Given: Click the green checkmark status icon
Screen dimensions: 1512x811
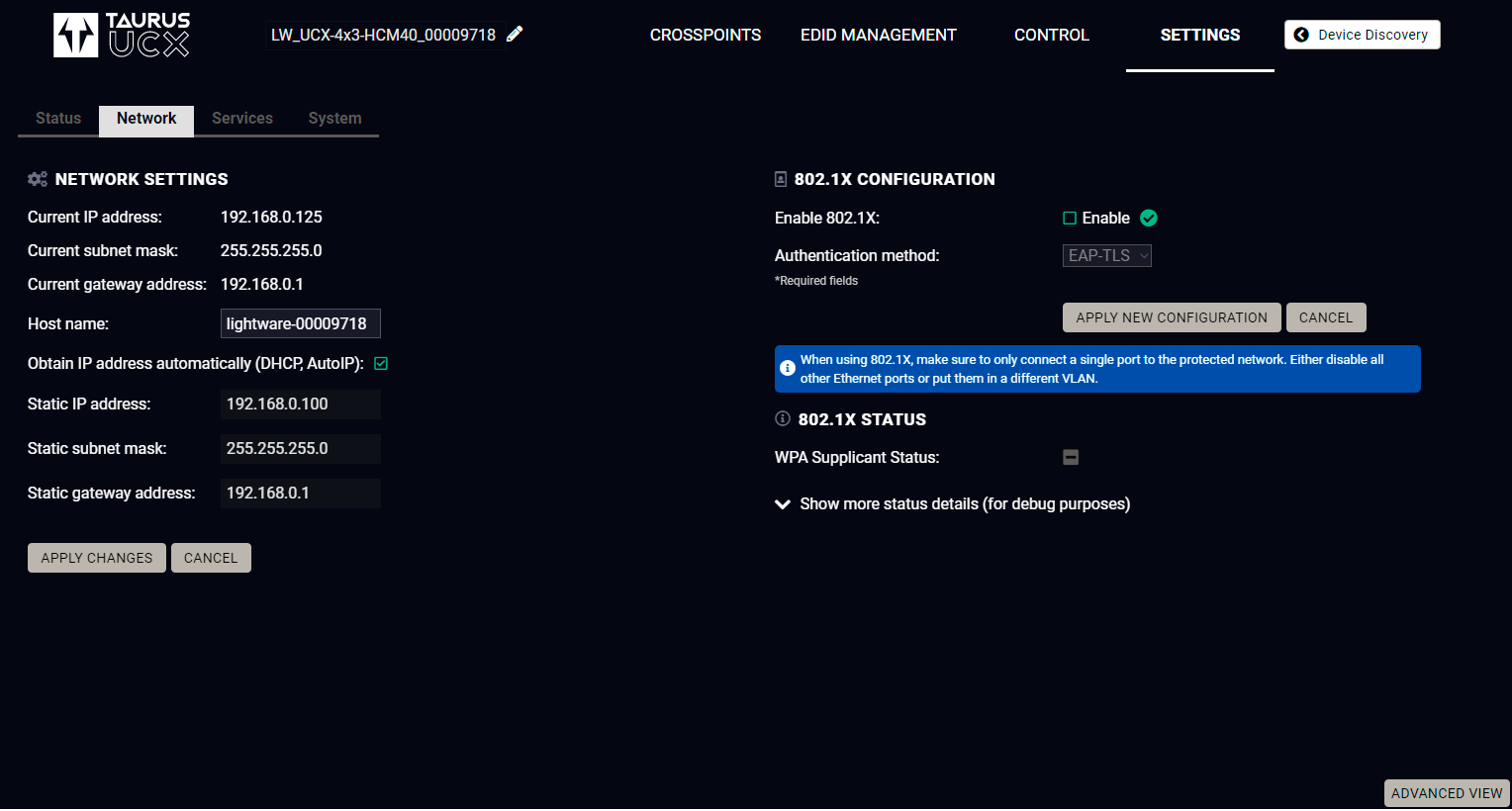Looking at the screenshot, I should tap(1149, 218).
